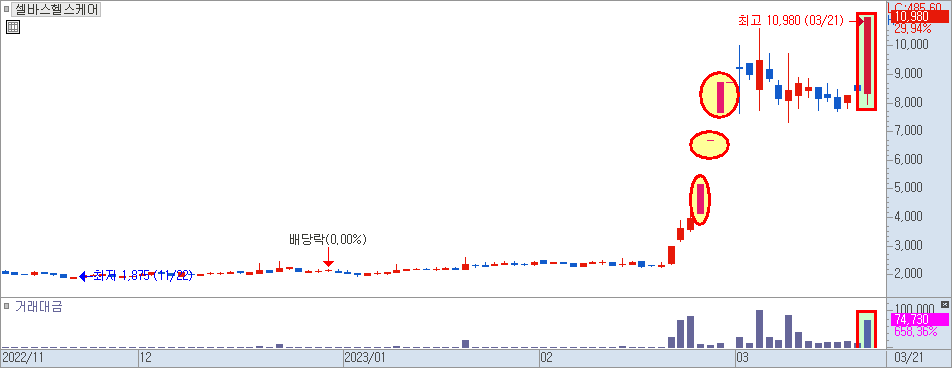This screenshot has width=952, height=368.
Task: Close the 거래대금 volume panel
Action: (x=945, y=304)
